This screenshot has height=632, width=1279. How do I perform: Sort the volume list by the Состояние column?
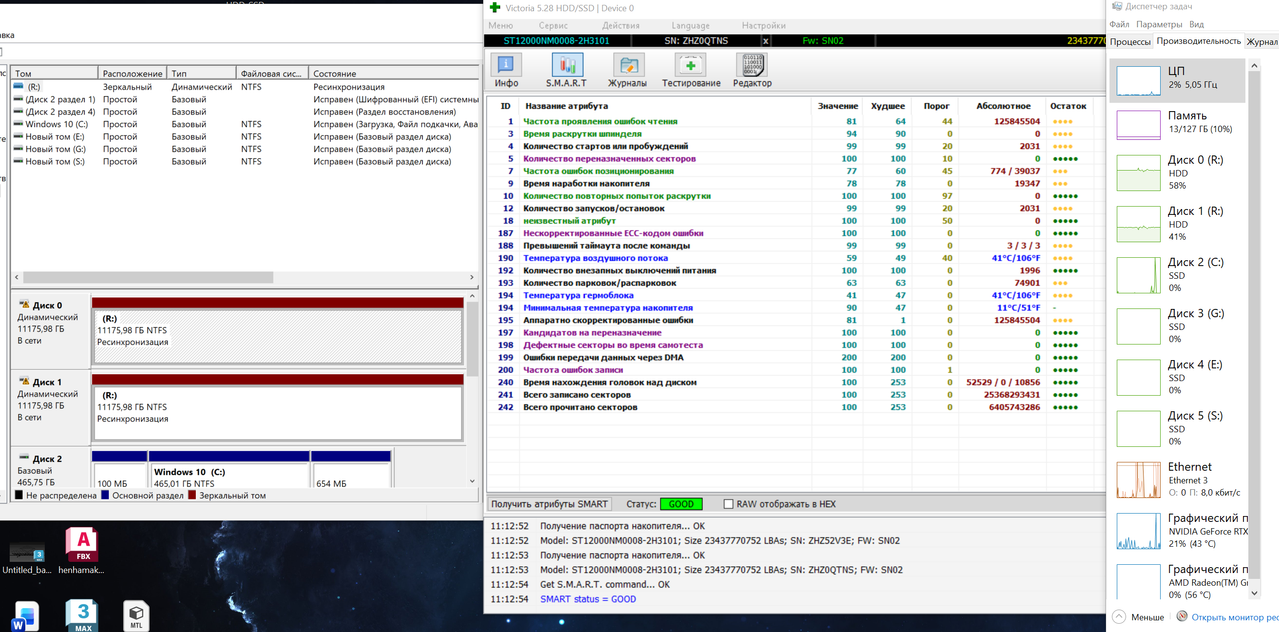(395, 73)
